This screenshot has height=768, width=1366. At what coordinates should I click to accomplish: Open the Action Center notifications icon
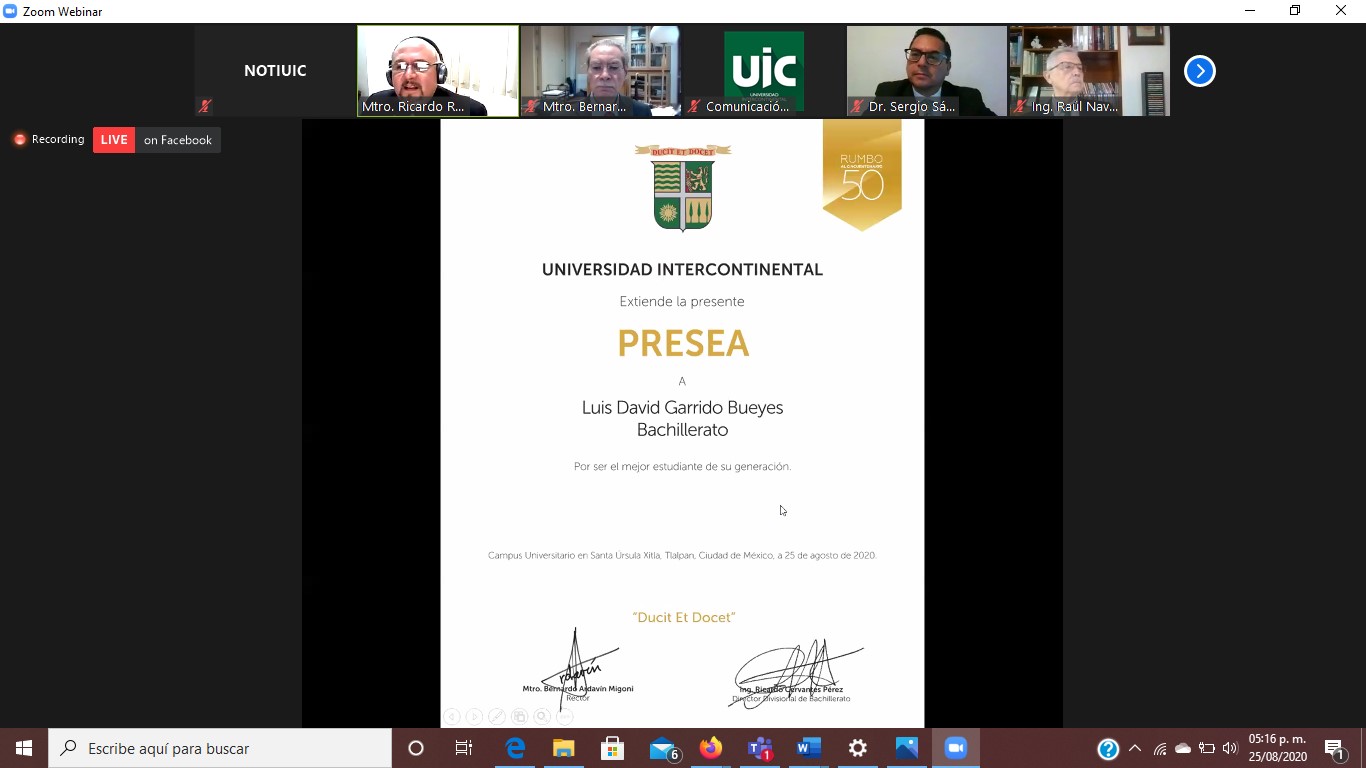[x=1335, y=748]
